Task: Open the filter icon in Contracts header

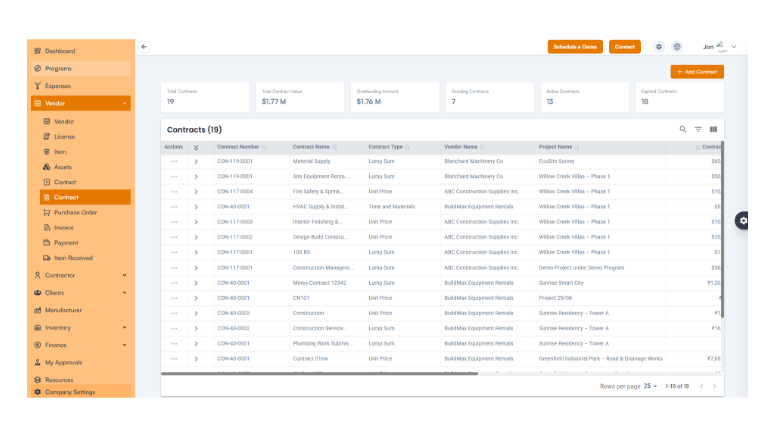Action: point(698,129)
